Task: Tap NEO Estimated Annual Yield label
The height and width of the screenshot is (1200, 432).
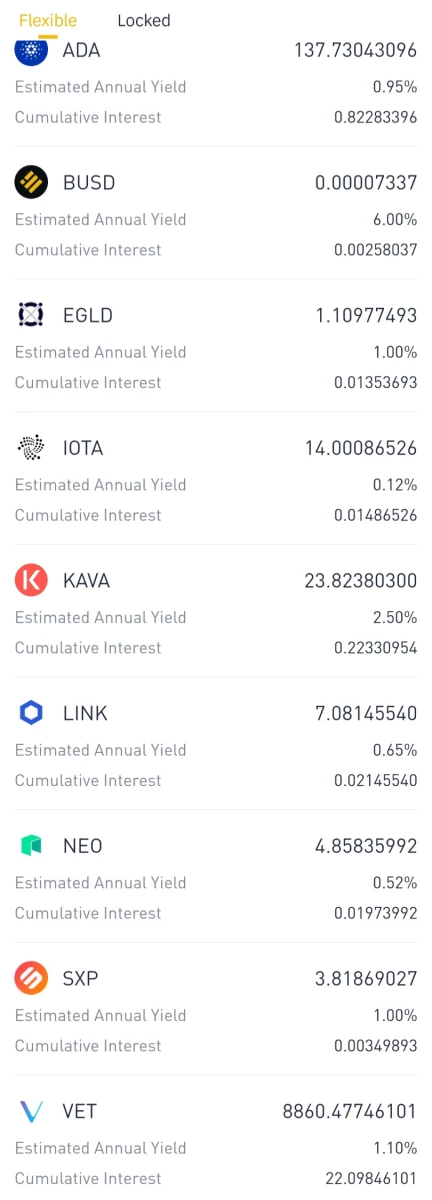Action: coord(101,883)
